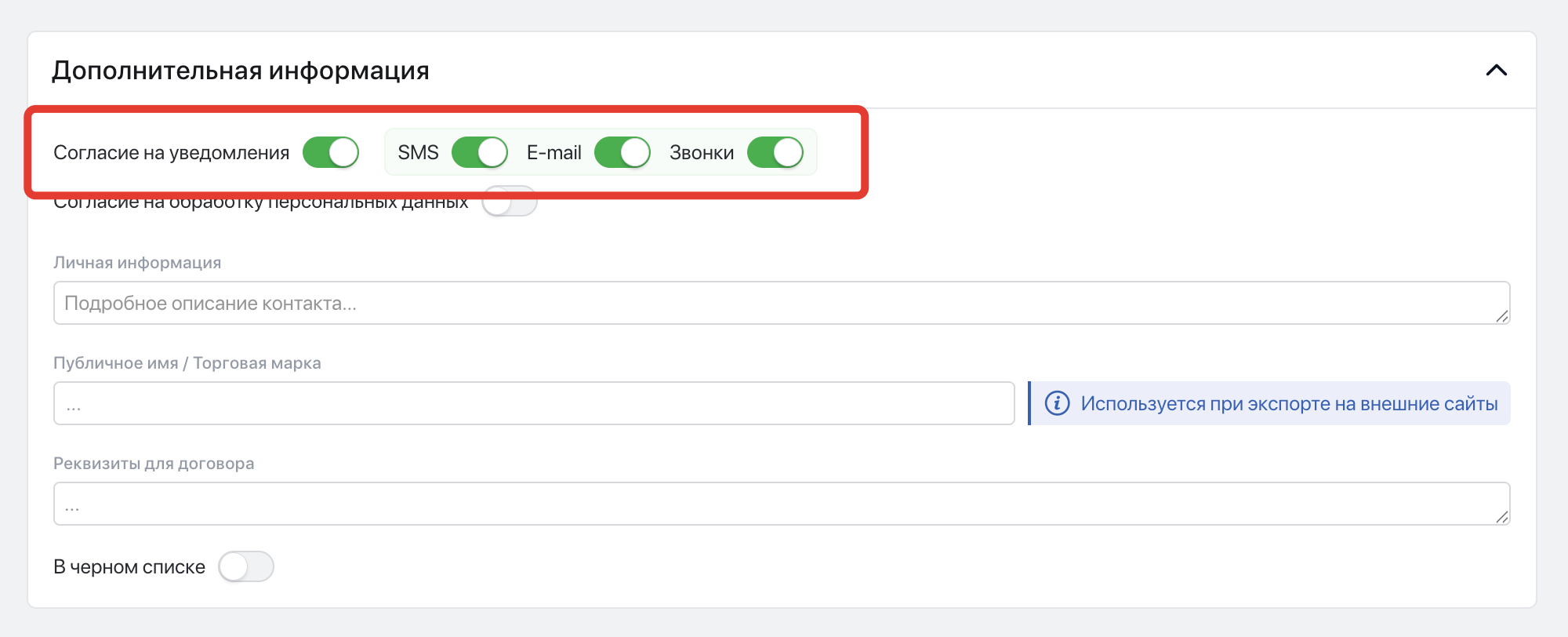Click the "SMS" label text
The width and height of the screenshot is (1568, 637).
click(418, 152)
